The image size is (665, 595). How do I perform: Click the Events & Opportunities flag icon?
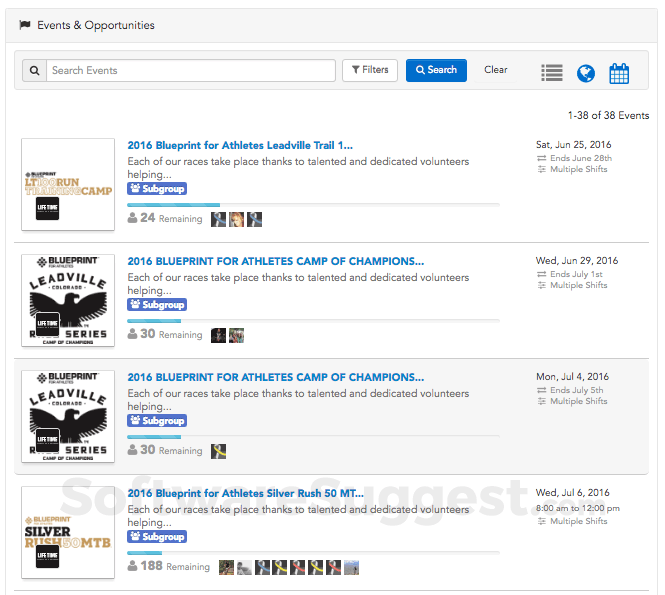pos(25,25)
